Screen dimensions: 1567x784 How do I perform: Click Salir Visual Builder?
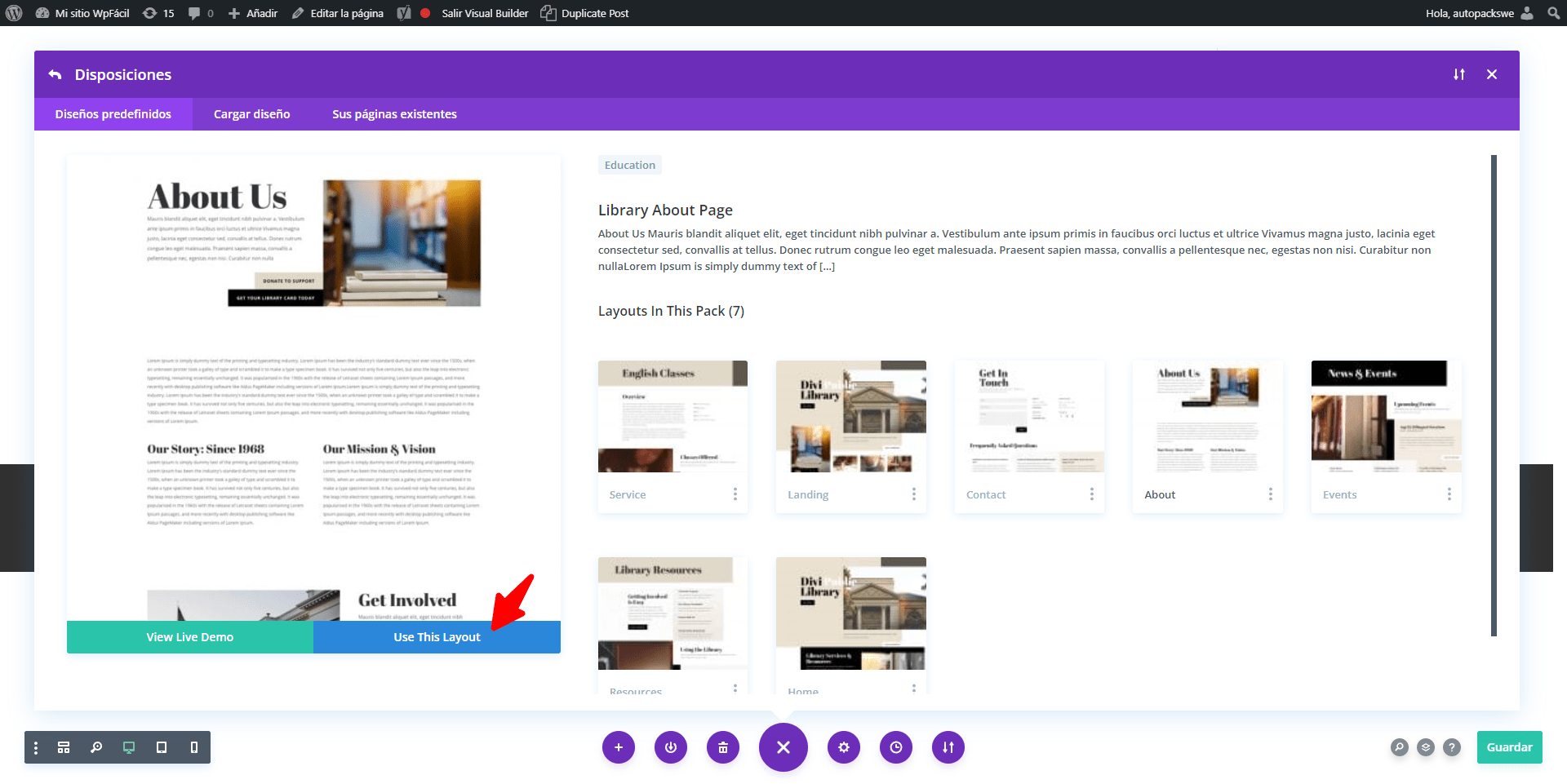click(486, 13)
